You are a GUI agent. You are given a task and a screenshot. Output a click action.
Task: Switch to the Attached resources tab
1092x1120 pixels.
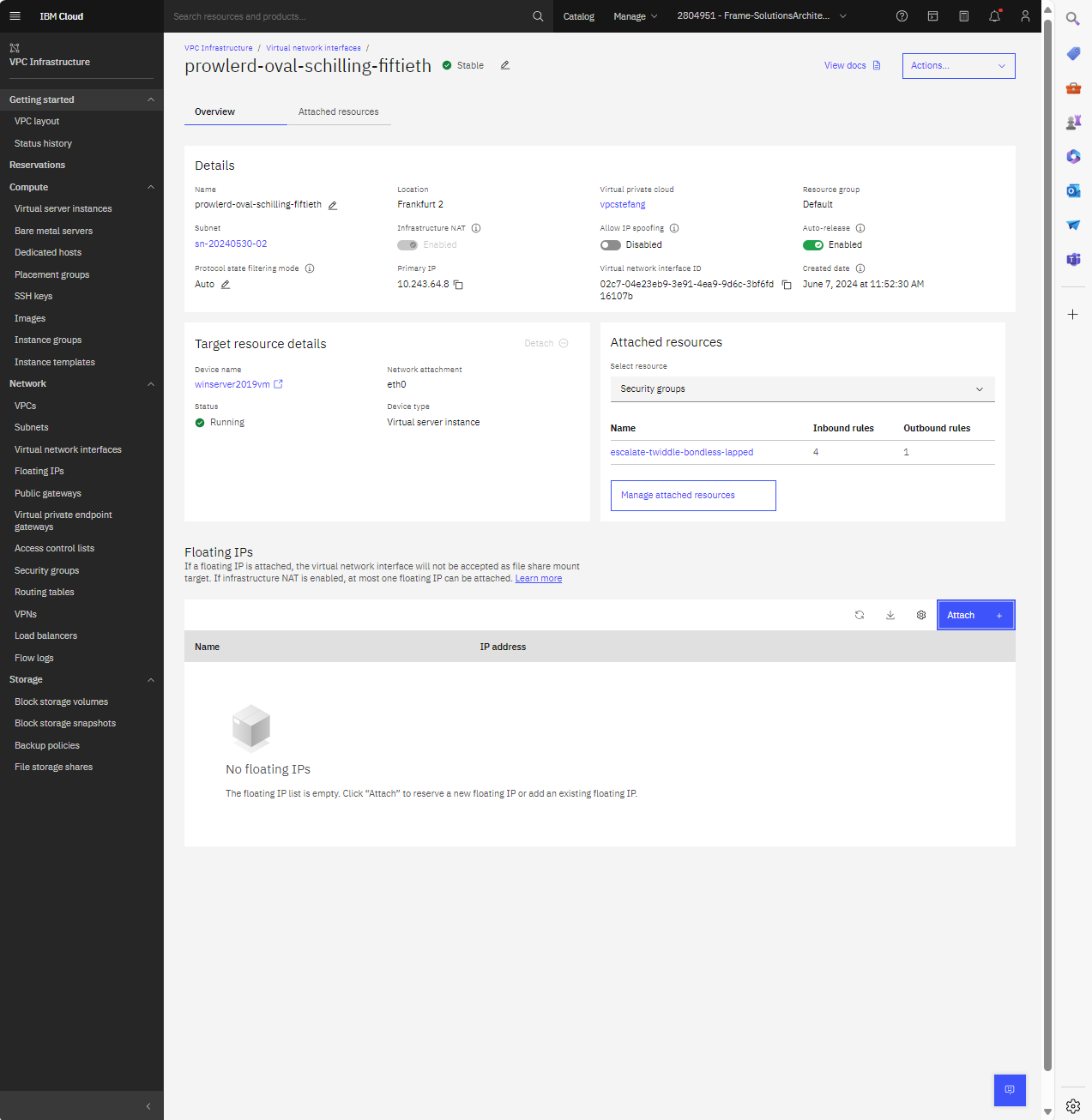click(339, 111)
